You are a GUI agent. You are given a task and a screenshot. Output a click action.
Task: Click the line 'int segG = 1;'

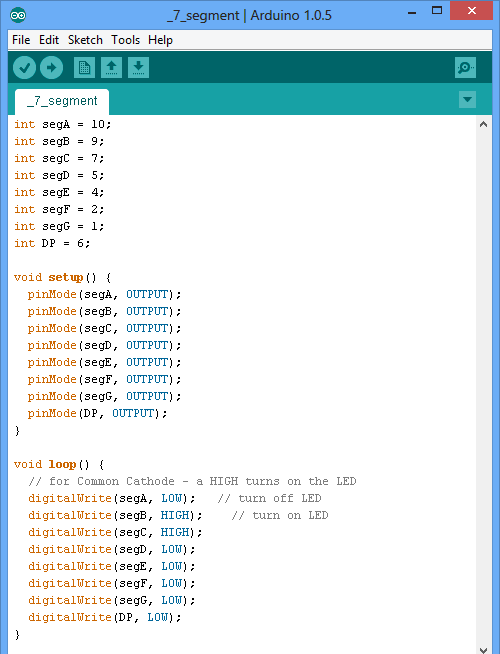pyautogui.click(x=59, y=226)
